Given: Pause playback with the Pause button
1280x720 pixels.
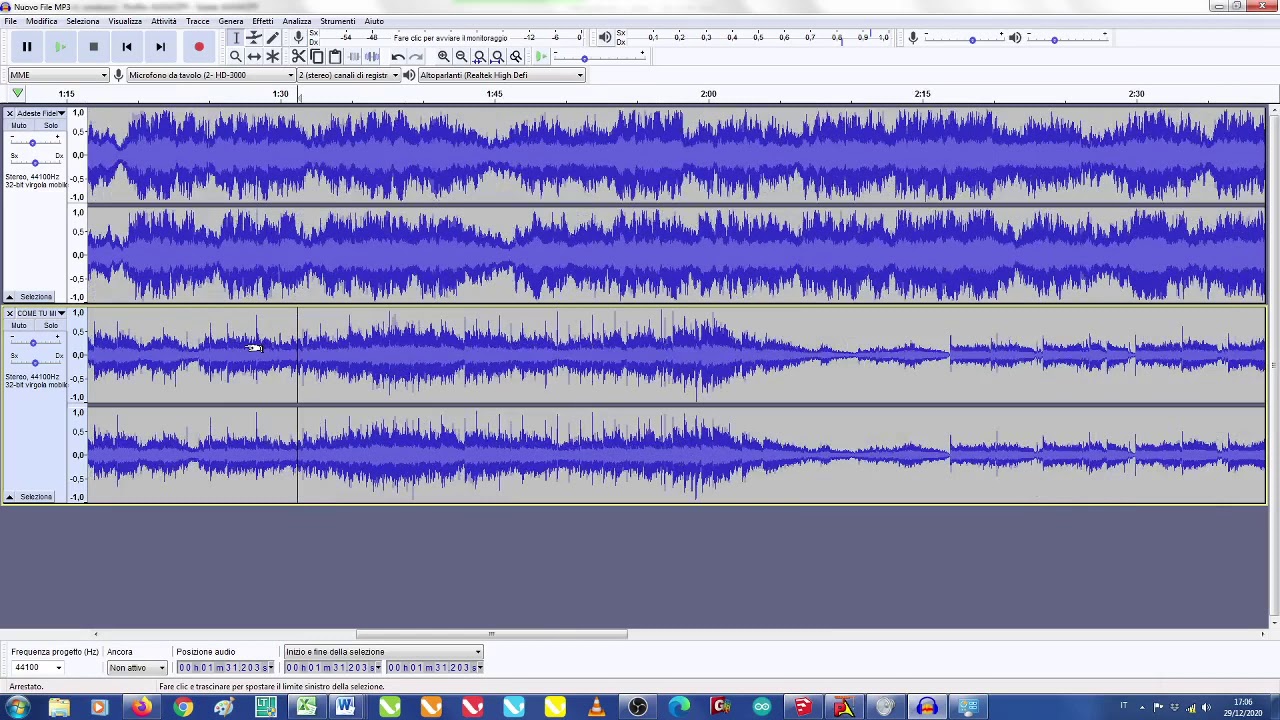Looking at the screenshot, I should click(x=27, y=47).
